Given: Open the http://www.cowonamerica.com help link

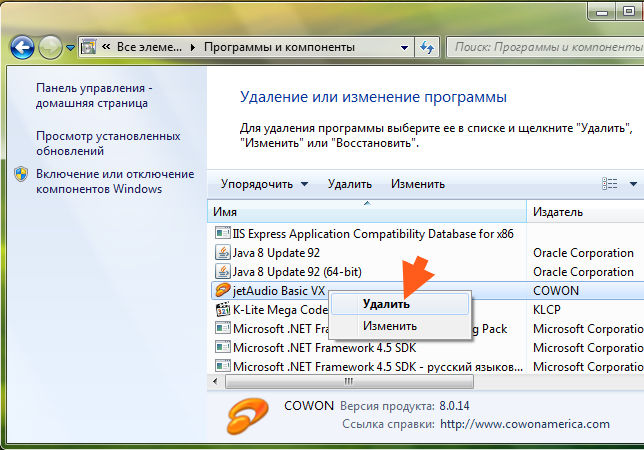Looking at the screenshot, I should coord(525,424).
